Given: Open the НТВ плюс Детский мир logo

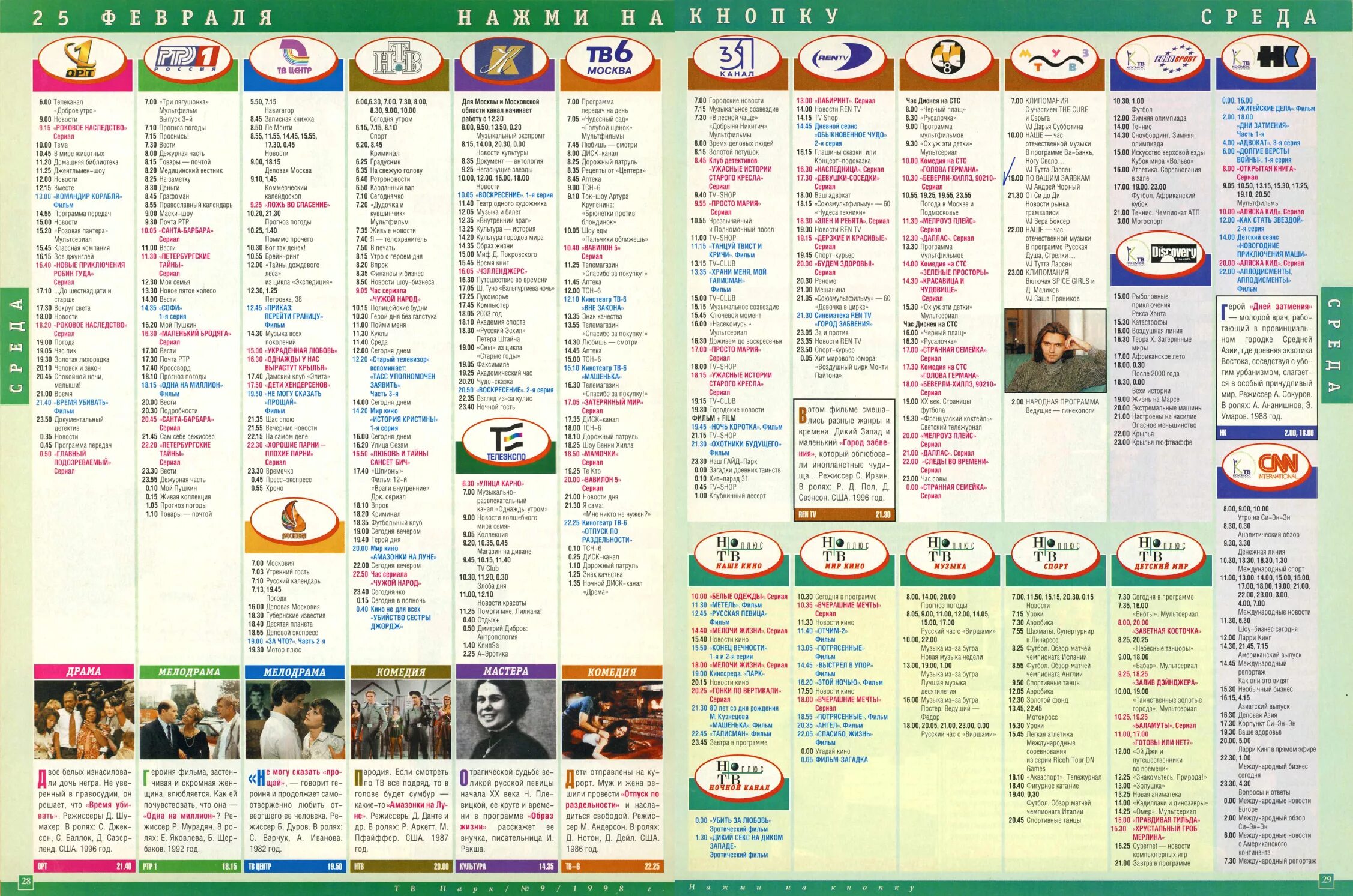Looking at the screenshot, I should pyautogui.click(x=1161, y=553).
